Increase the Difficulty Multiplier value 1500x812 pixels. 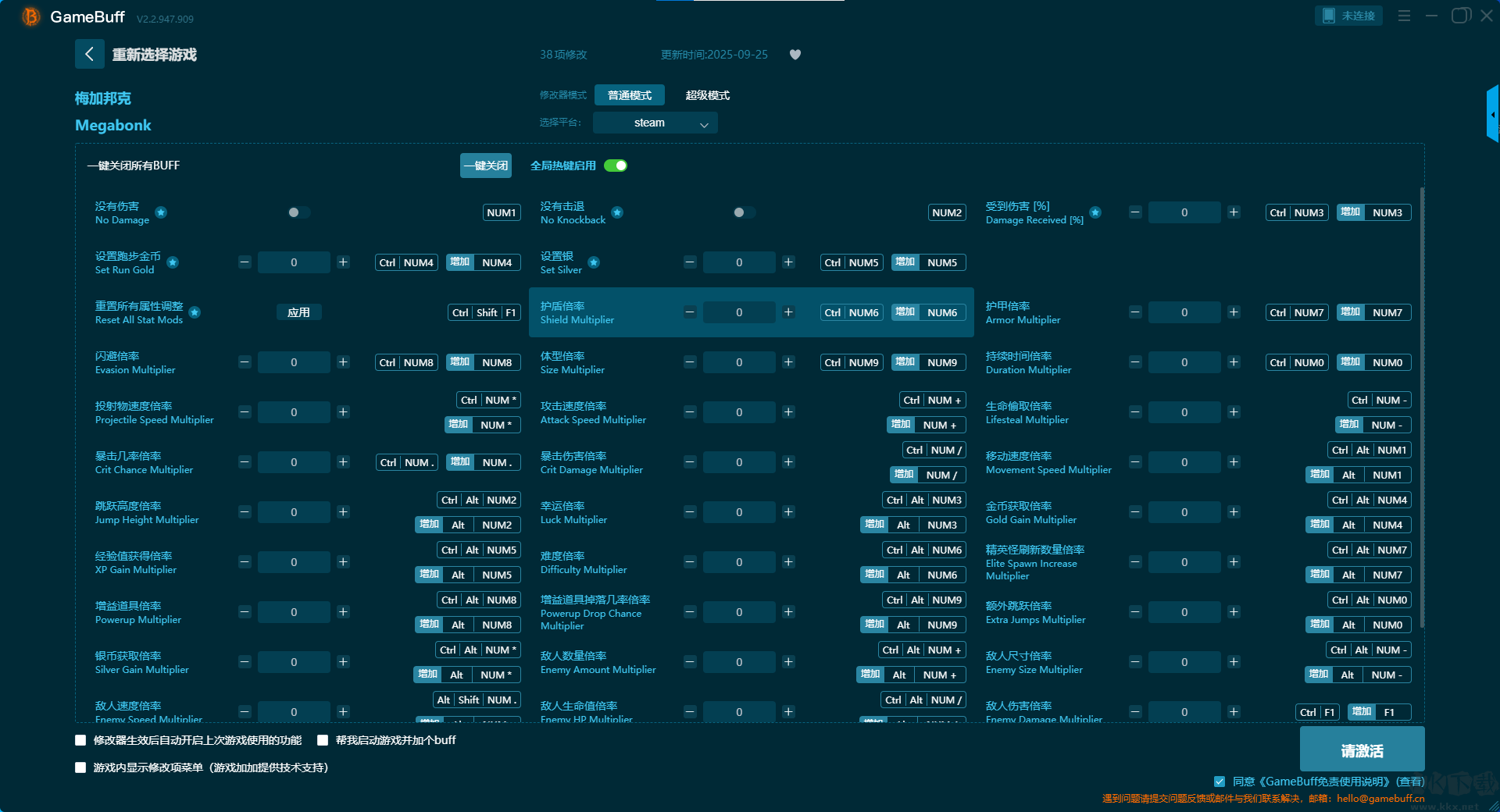pos(788,562)
